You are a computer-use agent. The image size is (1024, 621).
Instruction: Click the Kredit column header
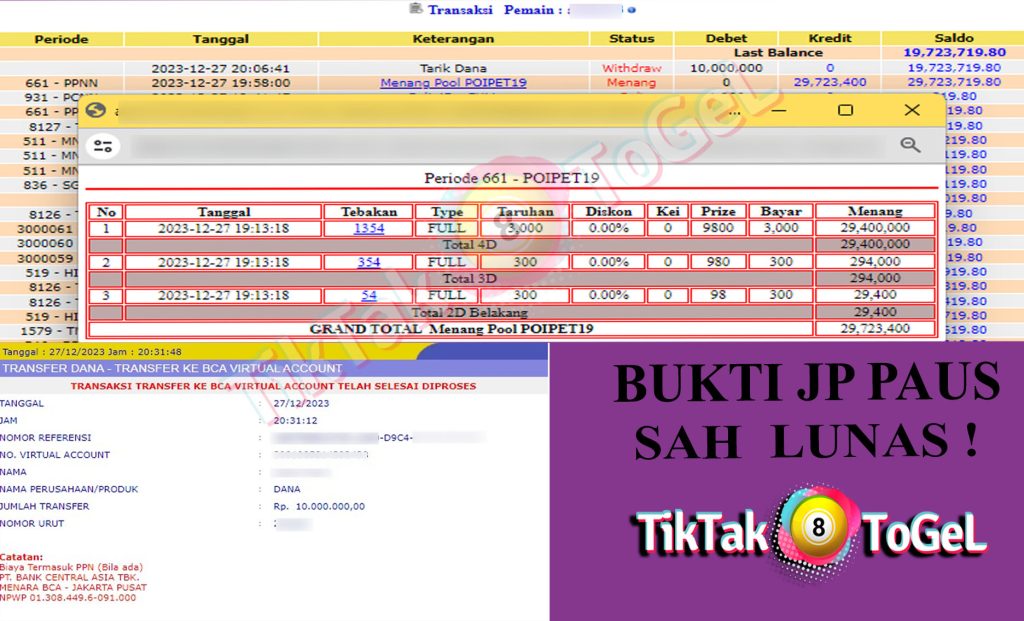pos(830,39)
